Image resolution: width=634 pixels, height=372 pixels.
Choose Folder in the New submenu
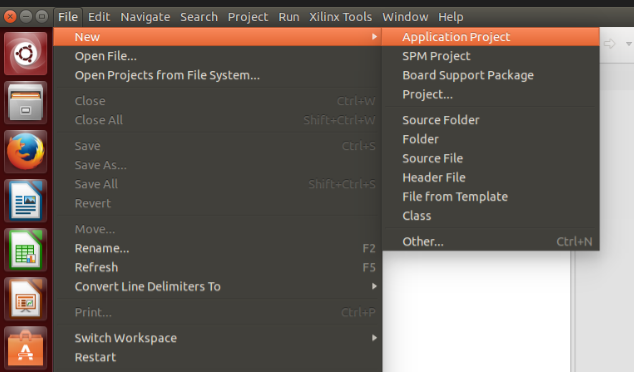(491, 139)
